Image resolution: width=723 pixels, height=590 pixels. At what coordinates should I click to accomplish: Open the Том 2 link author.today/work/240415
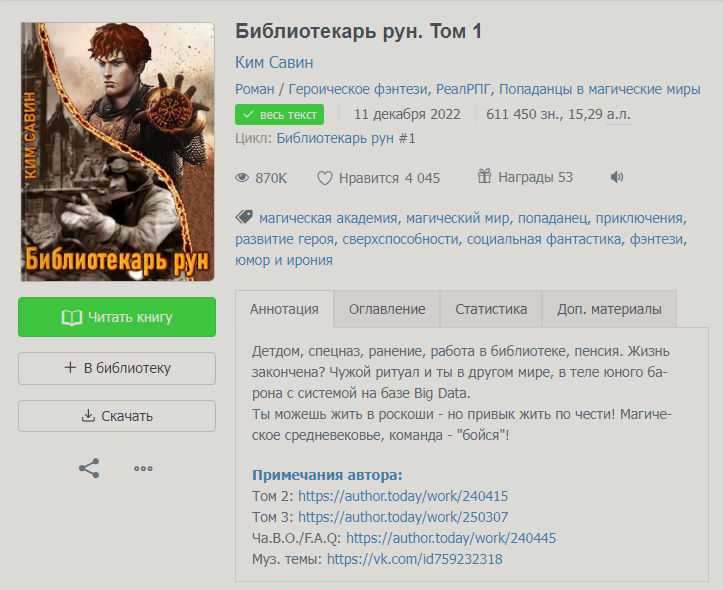[403, 496]
